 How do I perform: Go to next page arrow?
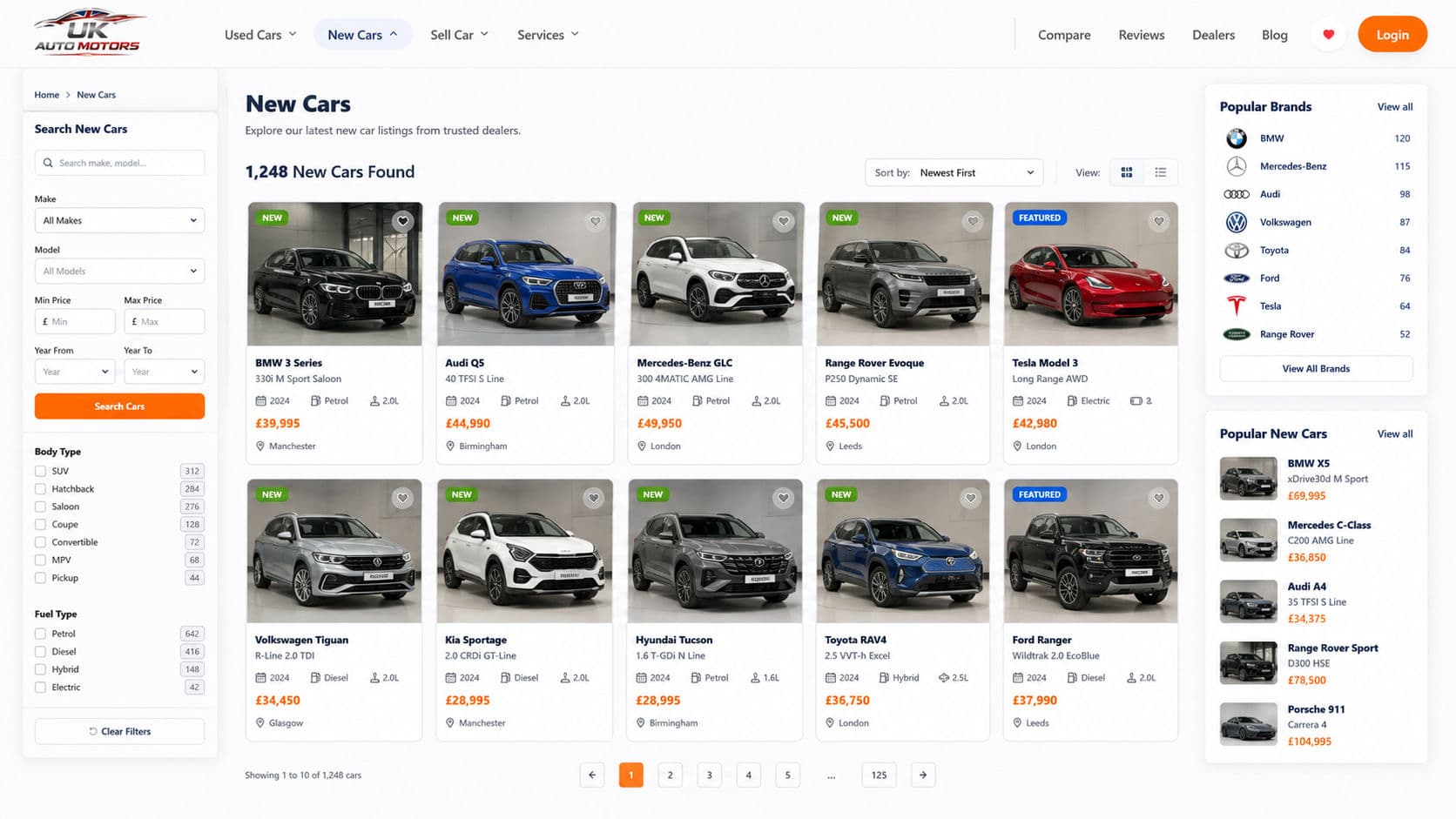[923, 775]
